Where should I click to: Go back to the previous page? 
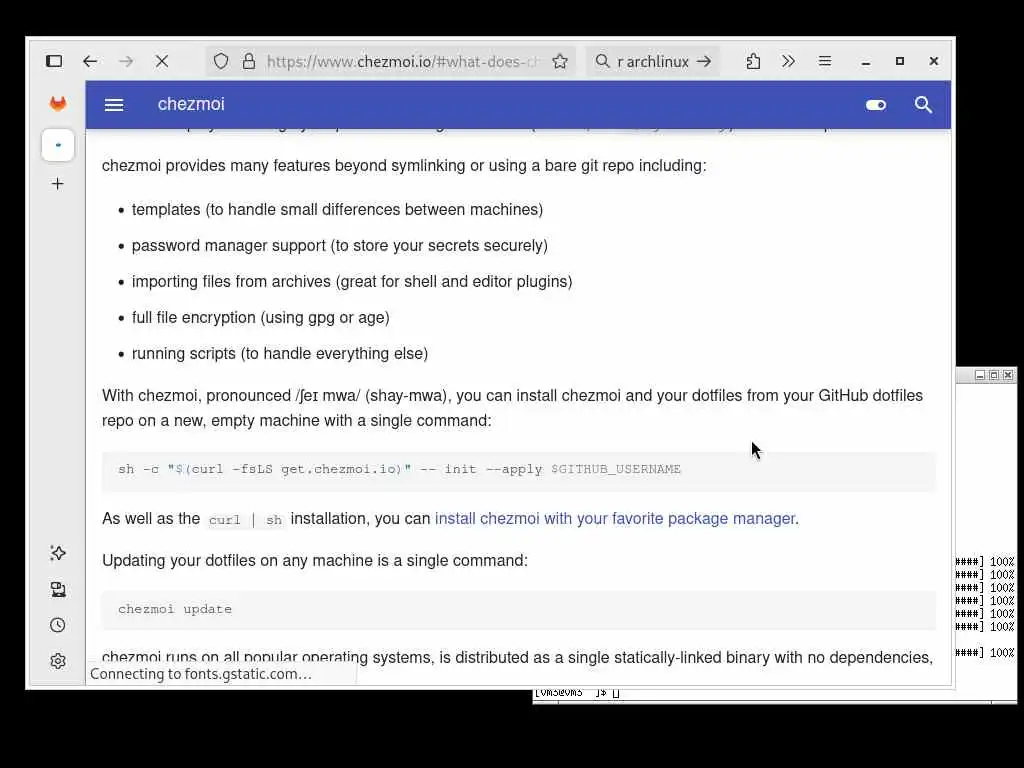90,61
